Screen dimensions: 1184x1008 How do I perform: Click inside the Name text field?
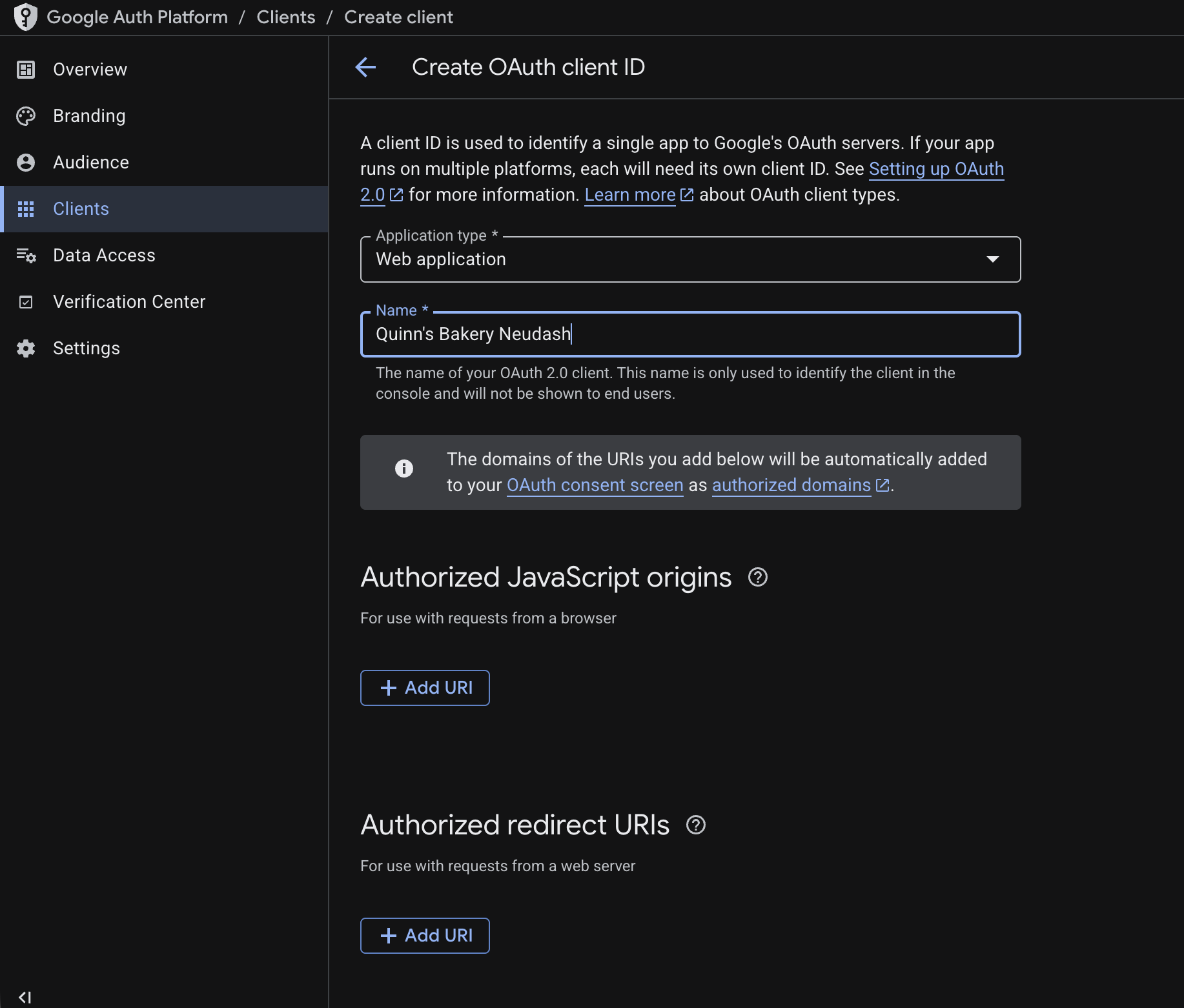(690, 334)
